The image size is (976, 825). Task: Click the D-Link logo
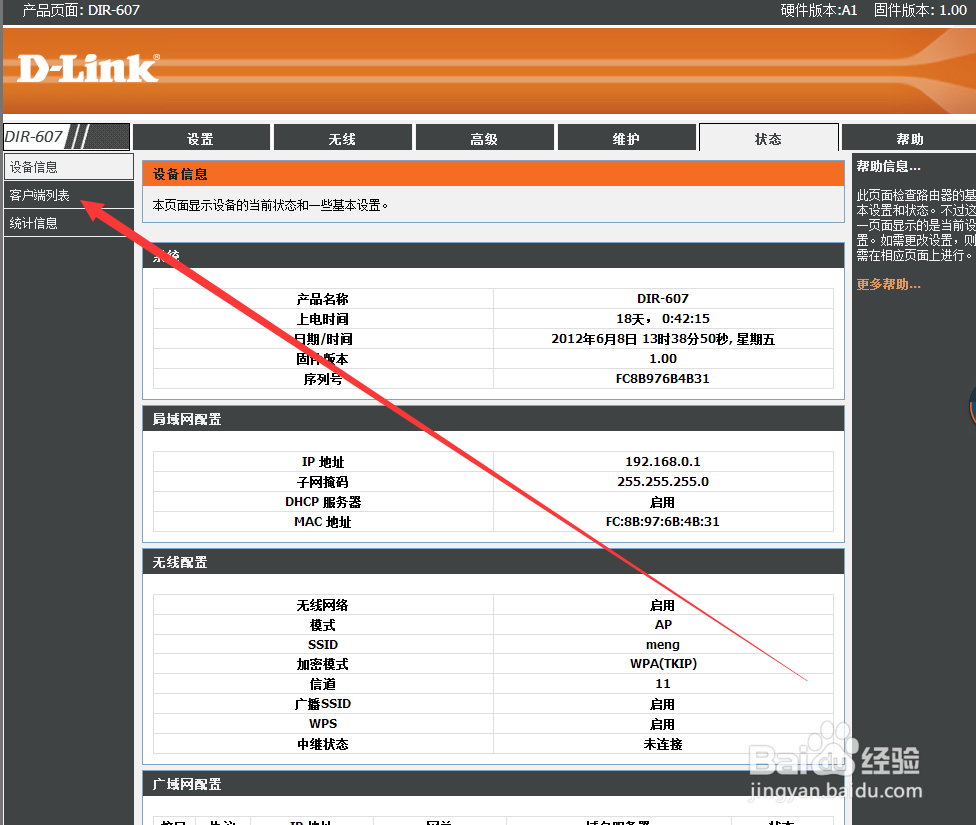88,68
